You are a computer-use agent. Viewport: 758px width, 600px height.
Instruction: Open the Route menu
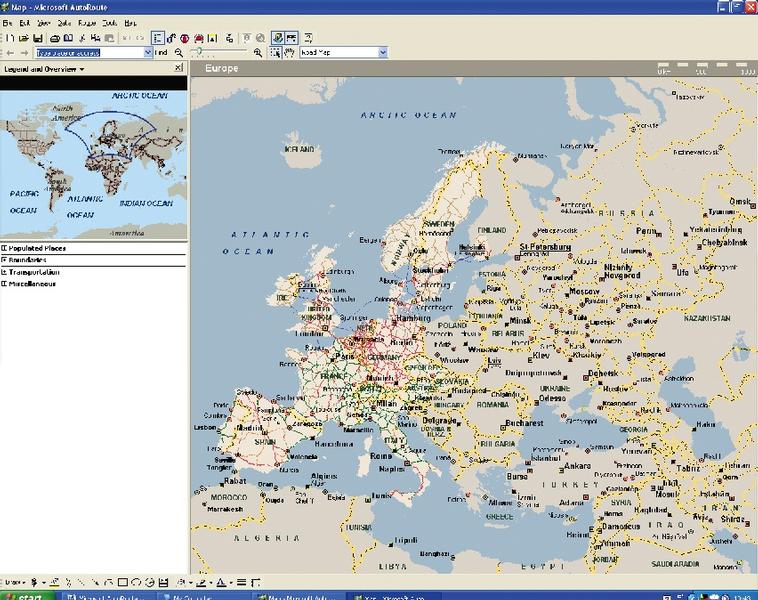(x=87, y=23)
